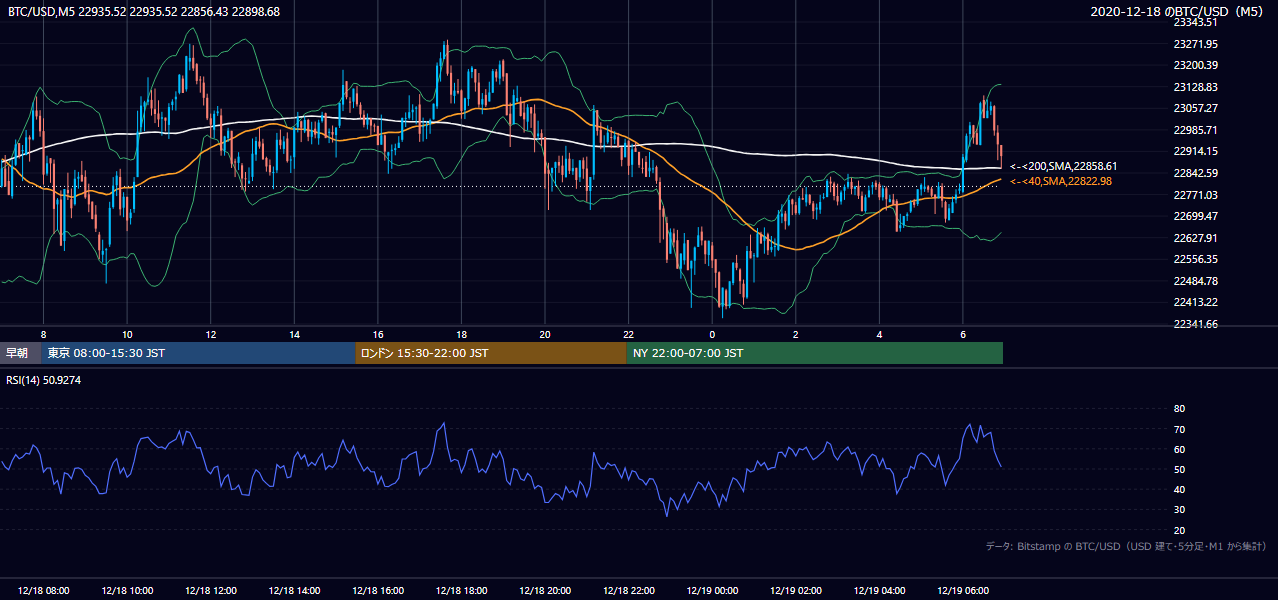Viewport: 1278px width, 600px height.
Task: Click hour tick 20 under price chart
Action: tap(545, 334)
